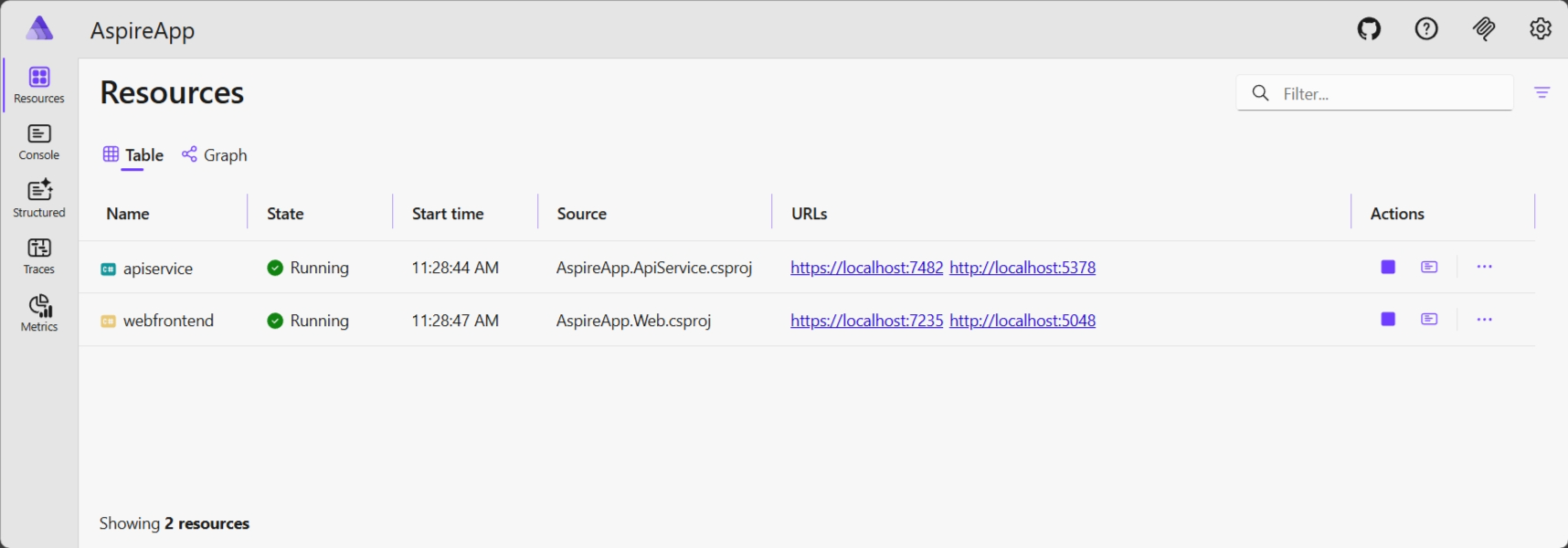Open the Resources page in sidebar
1568x548 pixels.
pyautogui.click(x=39, y=85)
